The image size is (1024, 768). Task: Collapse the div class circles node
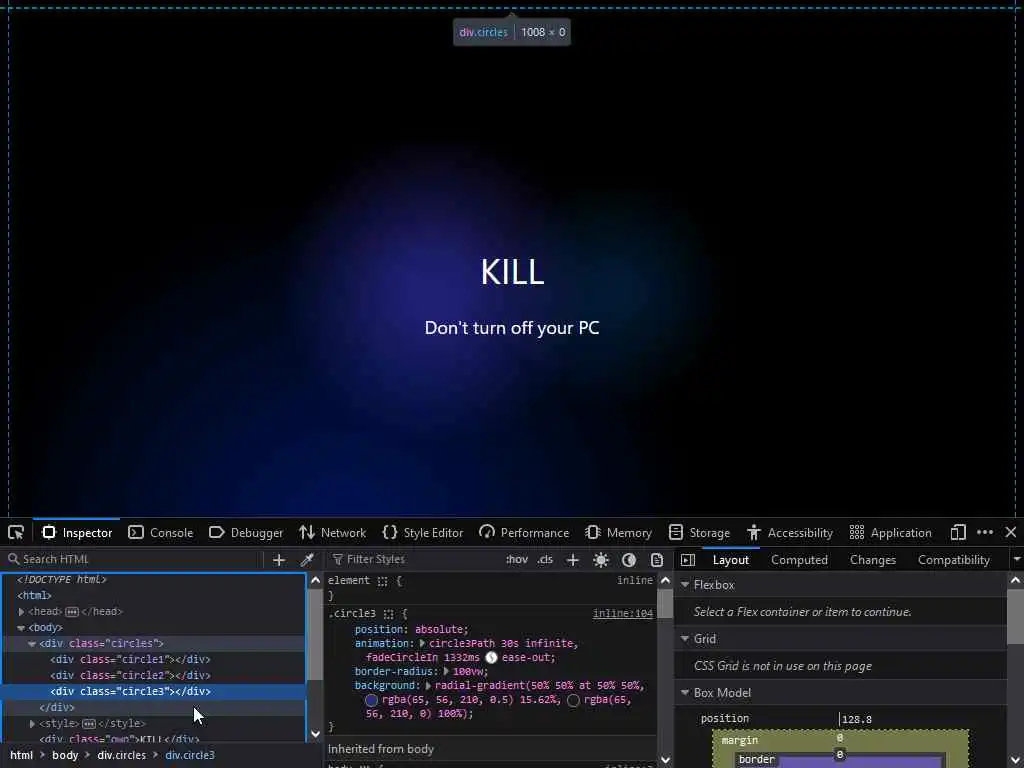(x=32, y=644)
